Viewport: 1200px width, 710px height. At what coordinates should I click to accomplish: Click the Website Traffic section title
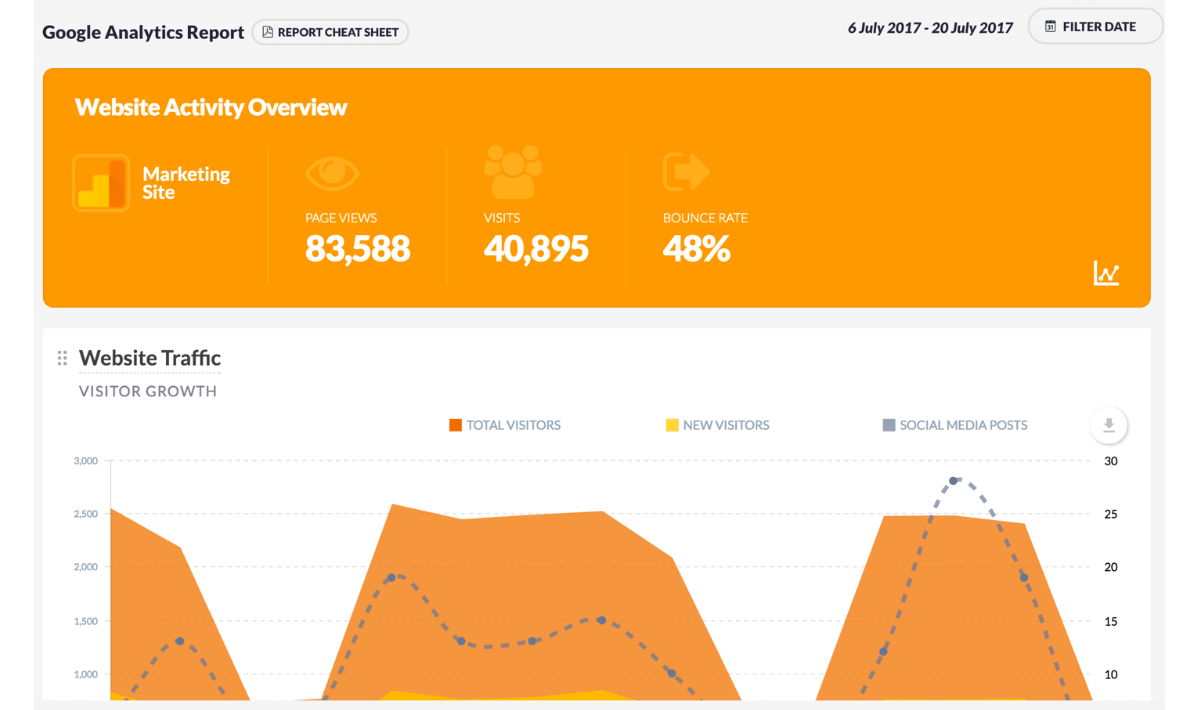click(150, 358)
